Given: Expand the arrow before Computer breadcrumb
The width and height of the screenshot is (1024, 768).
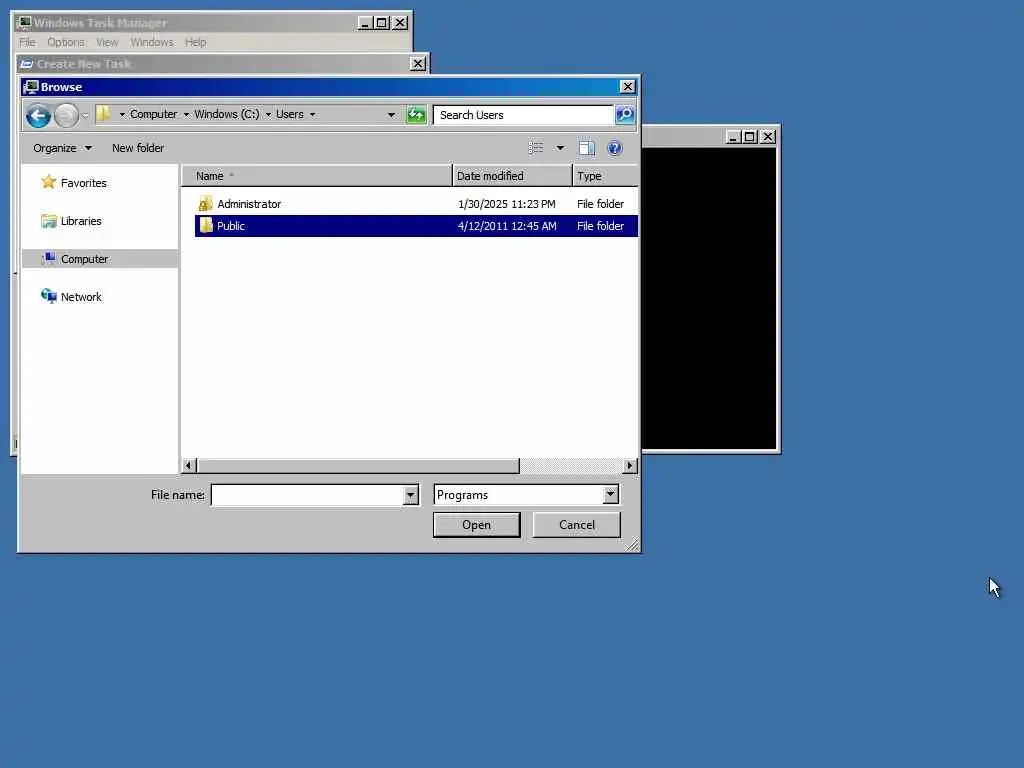Looking at the screenshot, I should (121, 115).
